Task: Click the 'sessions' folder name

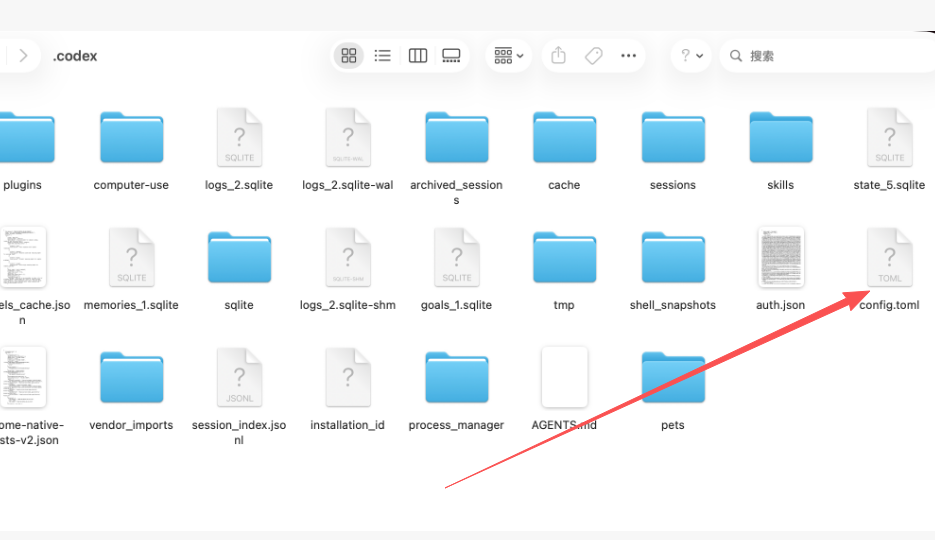Action: pos(673,185)
